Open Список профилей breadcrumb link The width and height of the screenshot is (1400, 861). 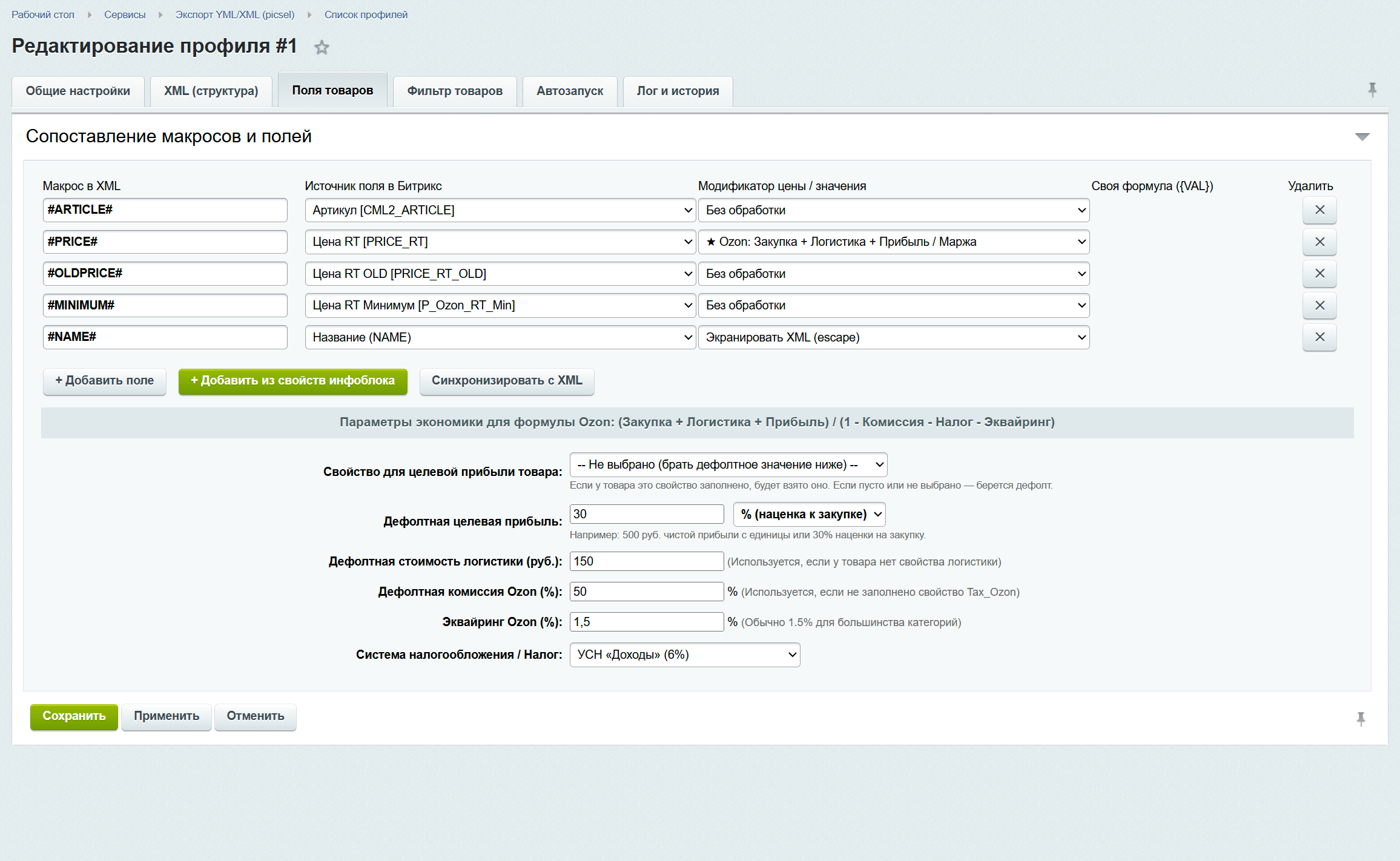pos(366,15)
